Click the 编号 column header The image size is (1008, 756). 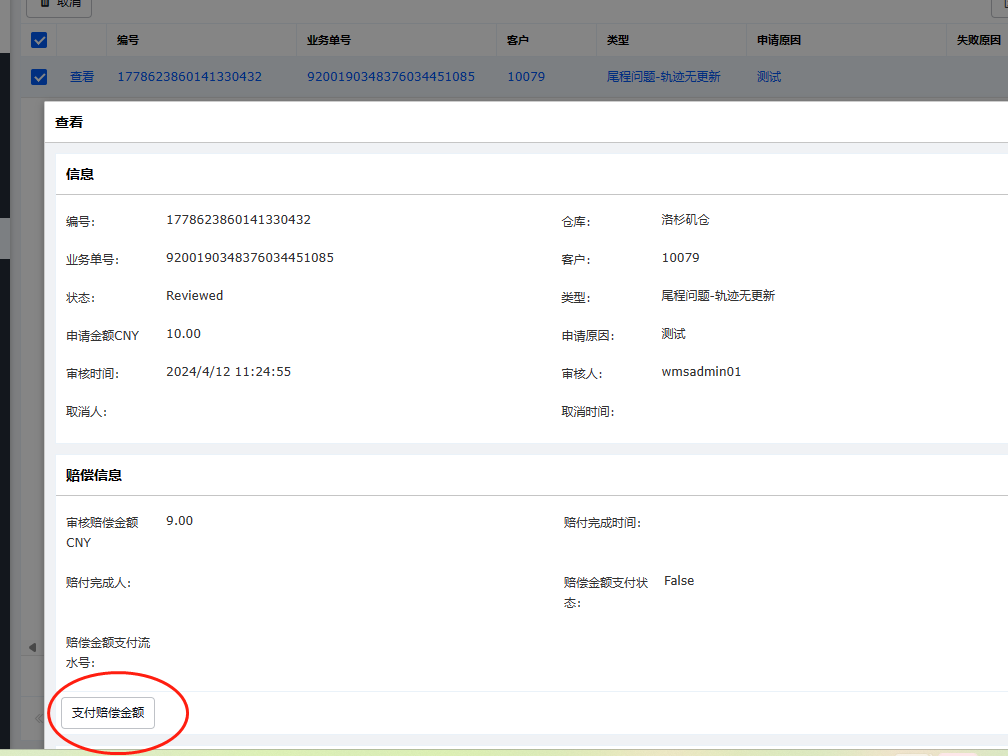click(x=128, y=41)
